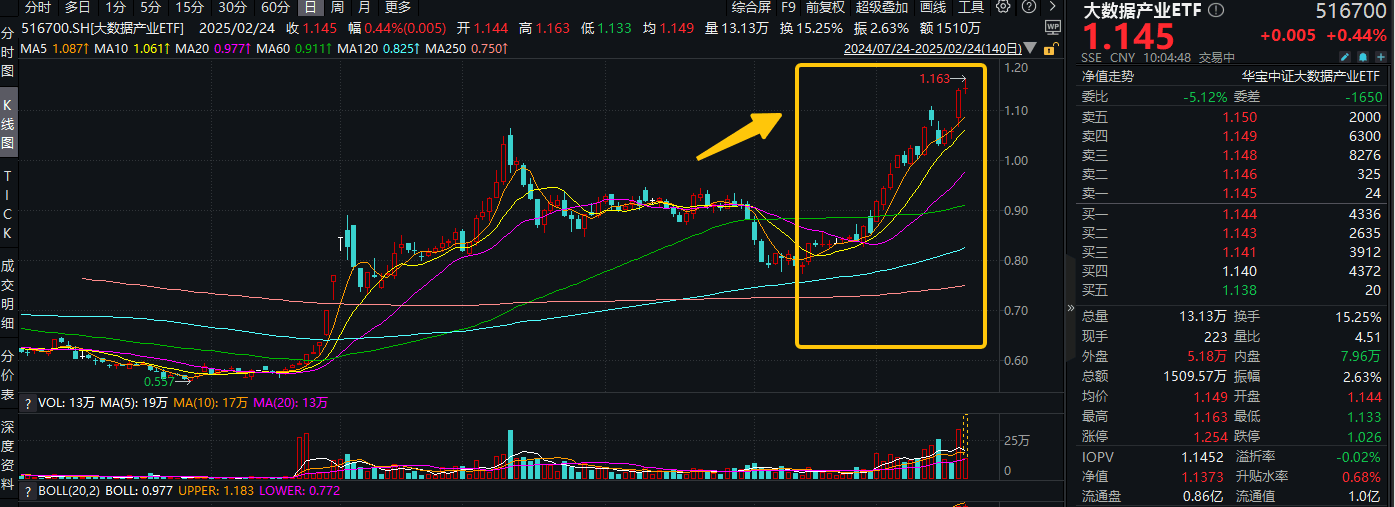Click the WP monitor icon
Screen dimensions: 1395x507
(1051, 27)
